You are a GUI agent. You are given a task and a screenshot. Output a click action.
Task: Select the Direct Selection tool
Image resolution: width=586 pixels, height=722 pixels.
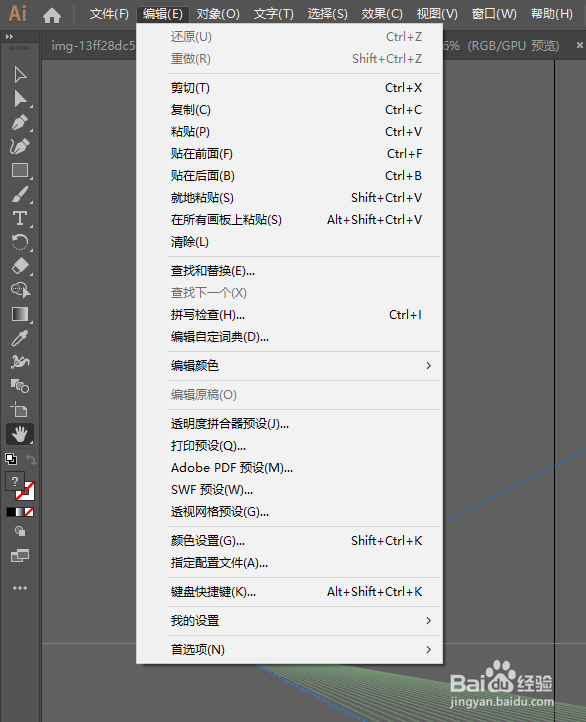pos(20,99)
